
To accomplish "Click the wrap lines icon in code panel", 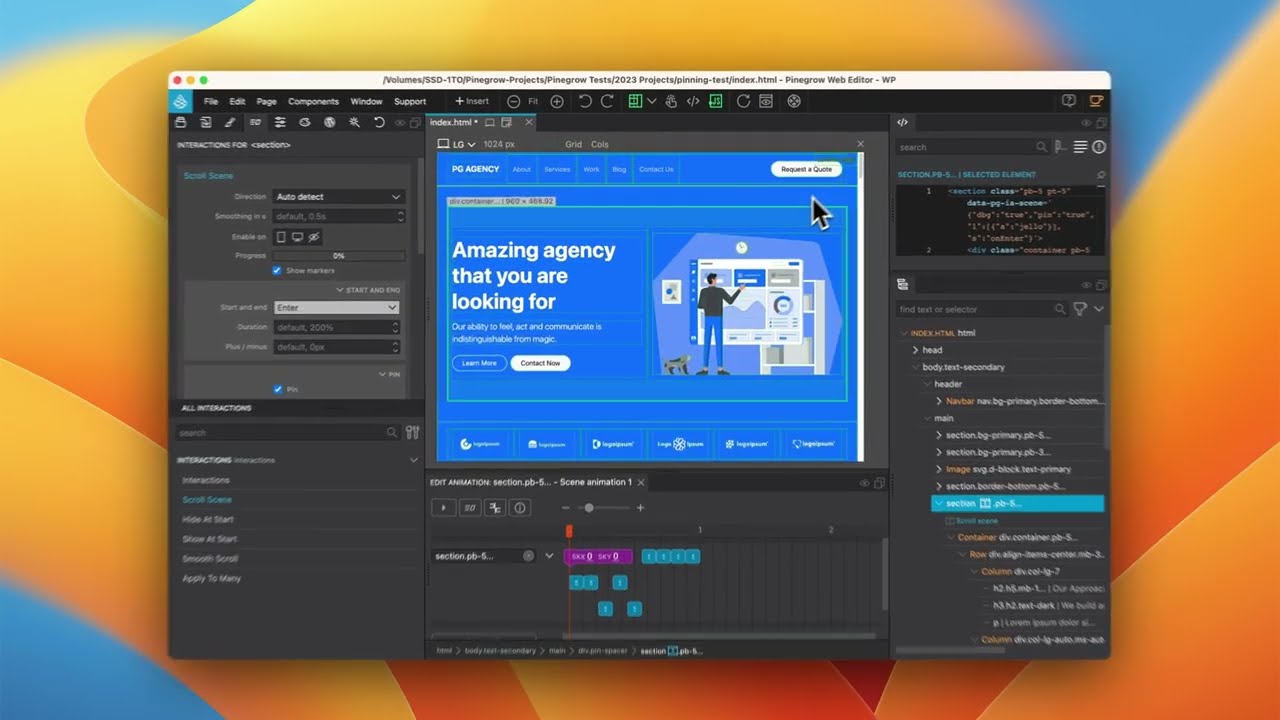I will [1080, 147].
